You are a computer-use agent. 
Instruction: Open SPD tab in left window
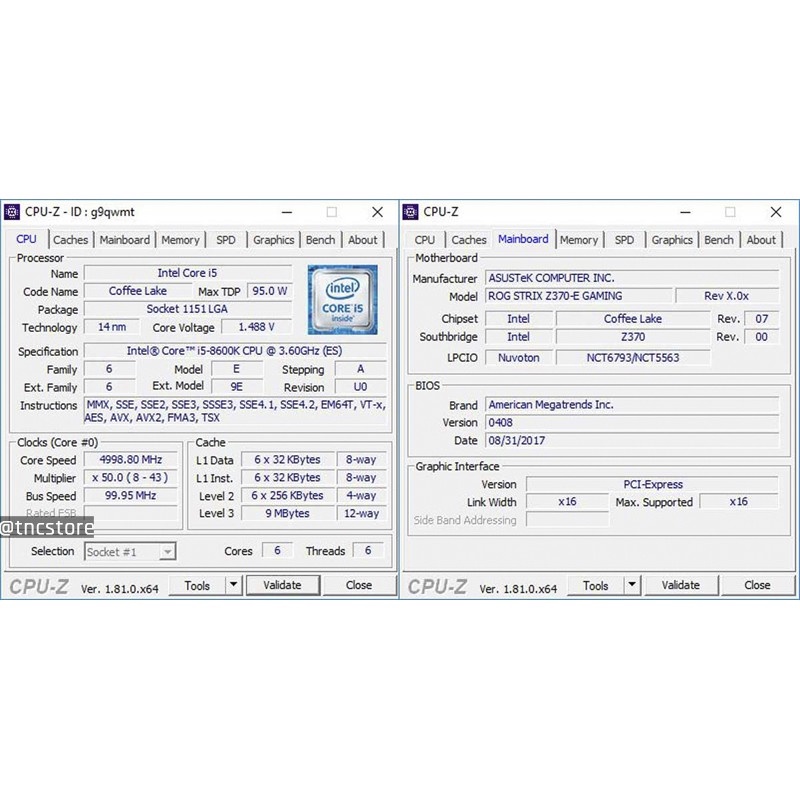click(226, 240)
